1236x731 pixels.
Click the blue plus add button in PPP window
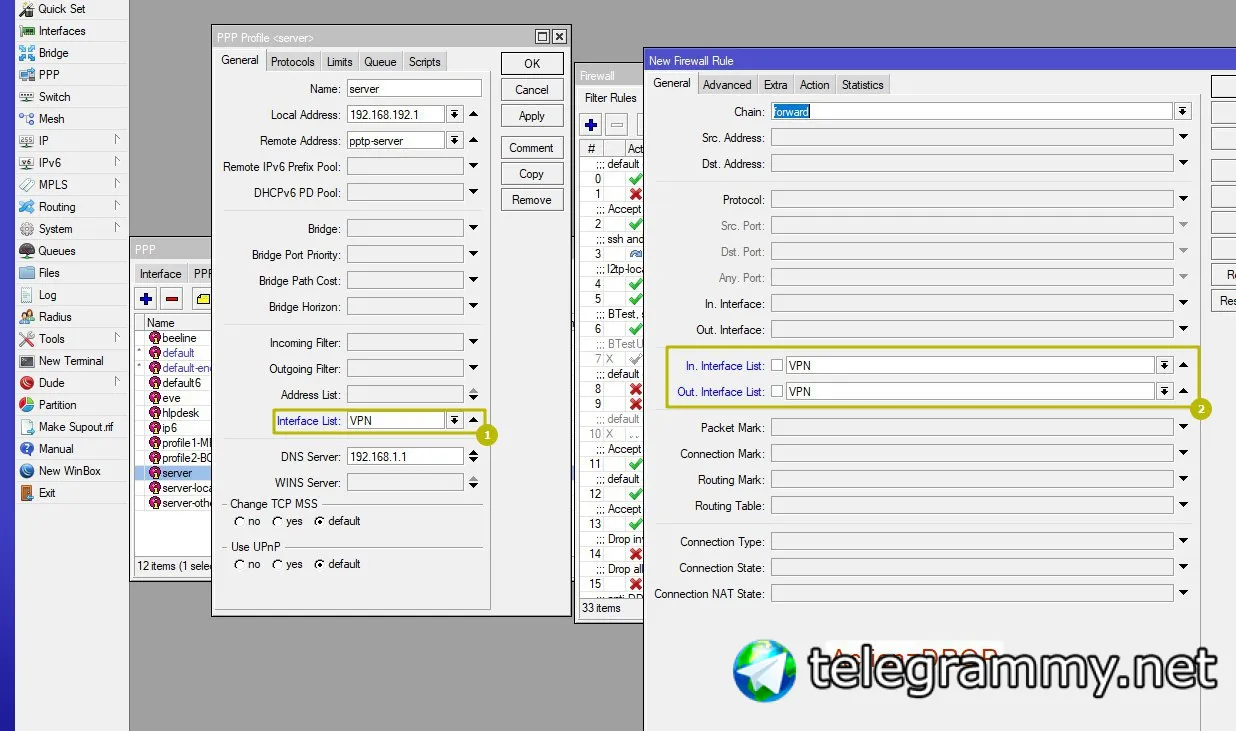point(146,298)
